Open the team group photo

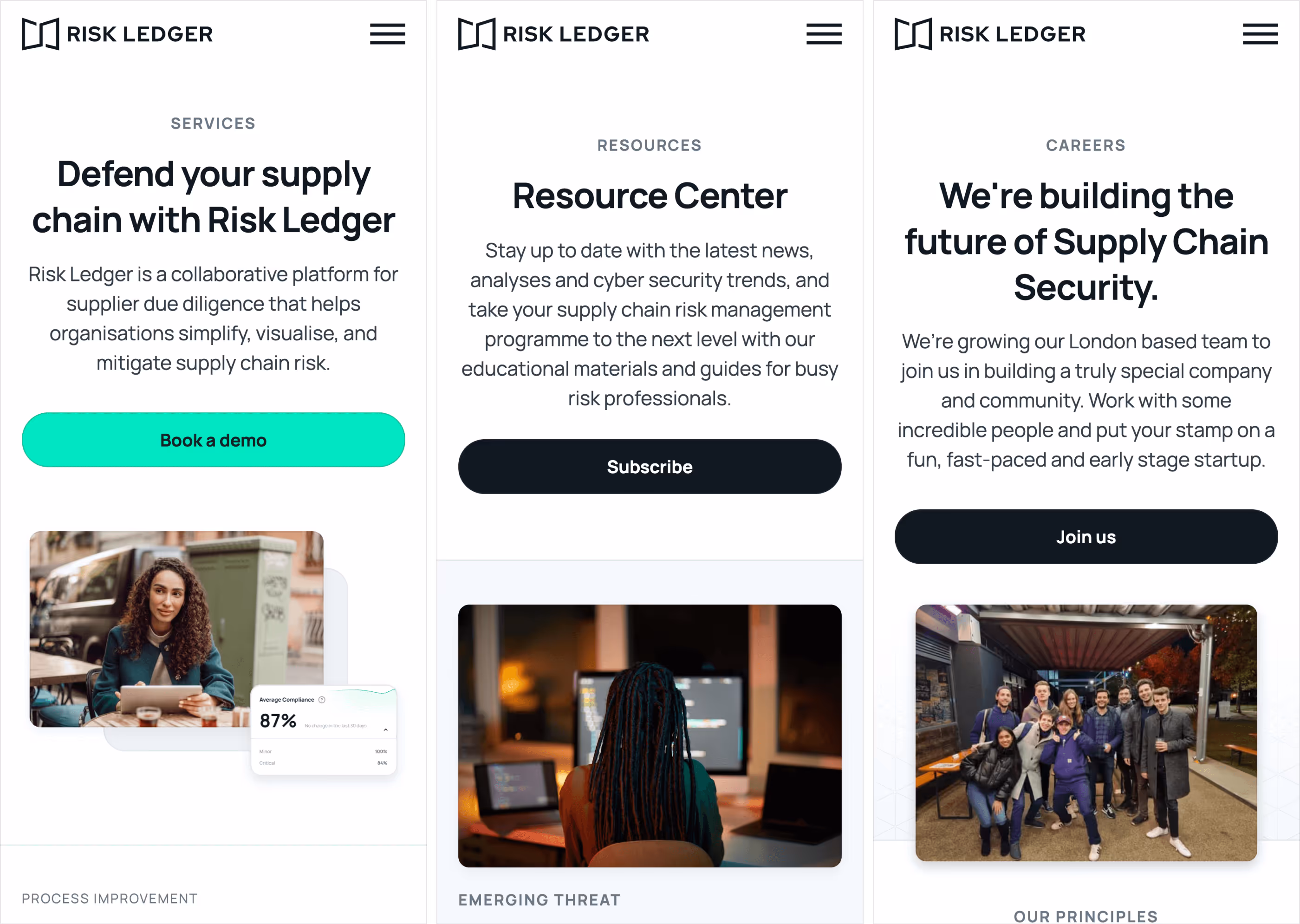1086,733
